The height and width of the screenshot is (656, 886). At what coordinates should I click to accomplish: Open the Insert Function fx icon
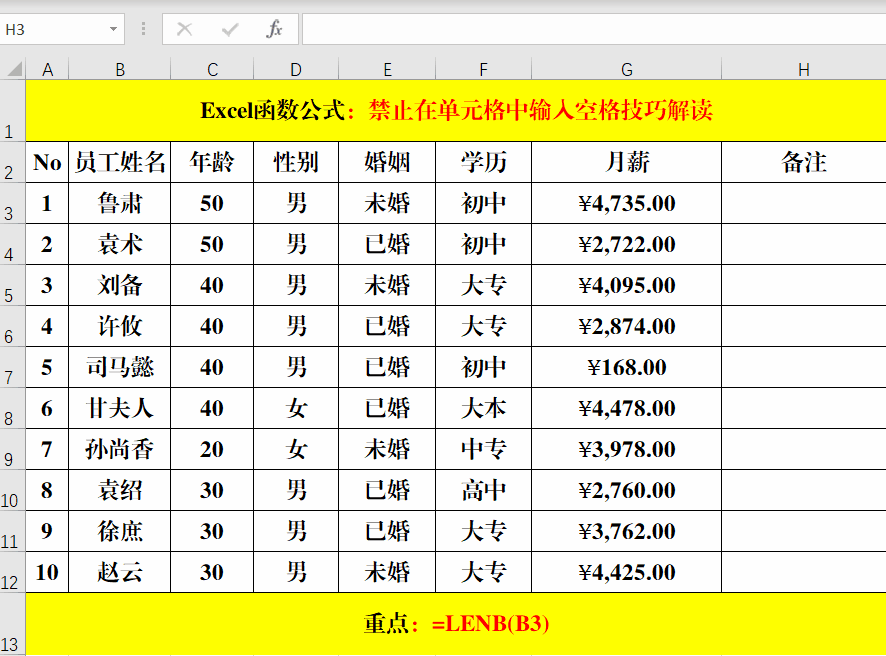point(274,29)
